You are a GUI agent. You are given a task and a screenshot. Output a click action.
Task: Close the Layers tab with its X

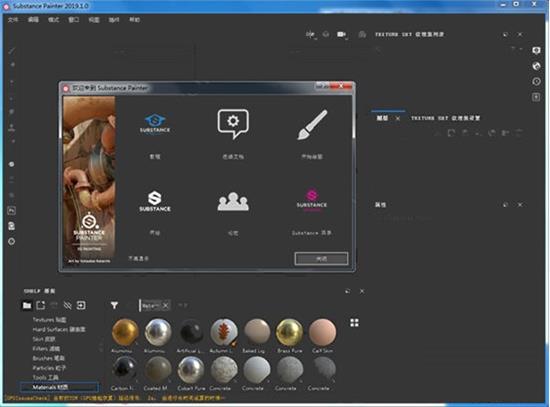point(397,119)
